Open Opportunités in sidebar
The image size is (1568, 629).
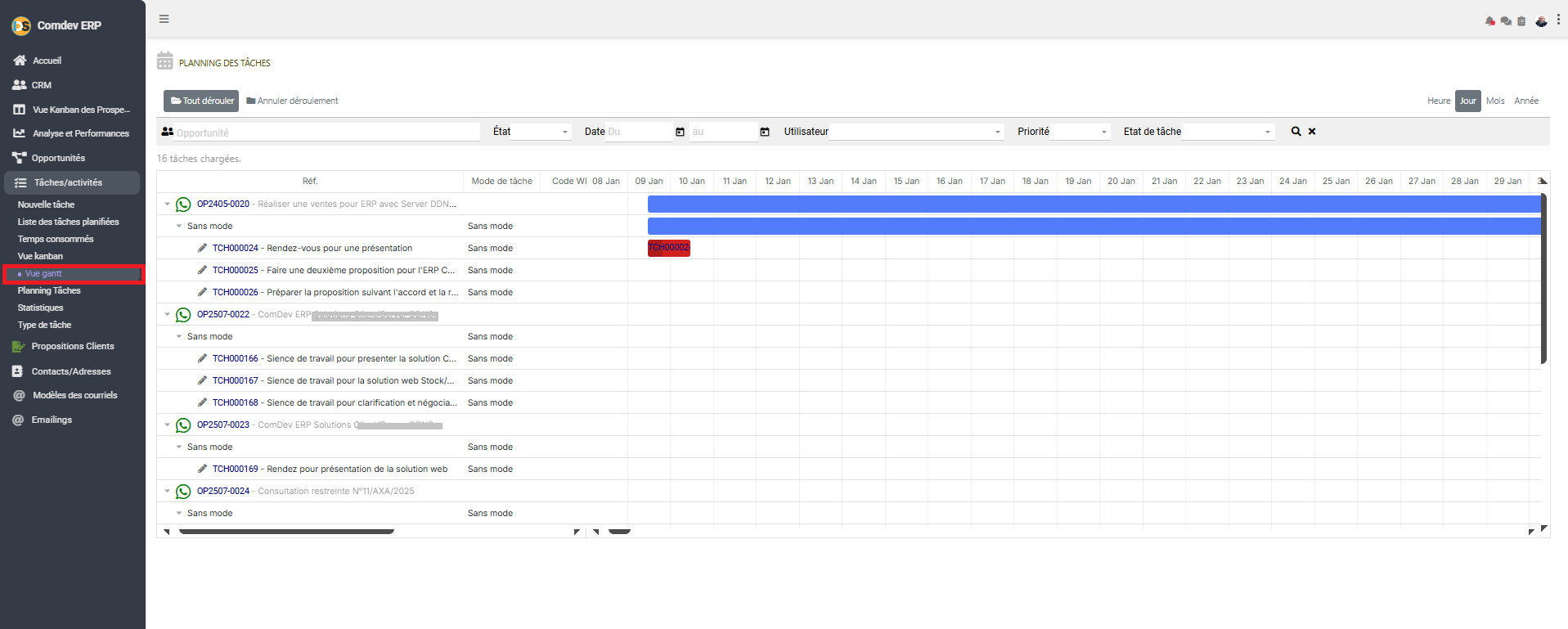coord(58,158)
